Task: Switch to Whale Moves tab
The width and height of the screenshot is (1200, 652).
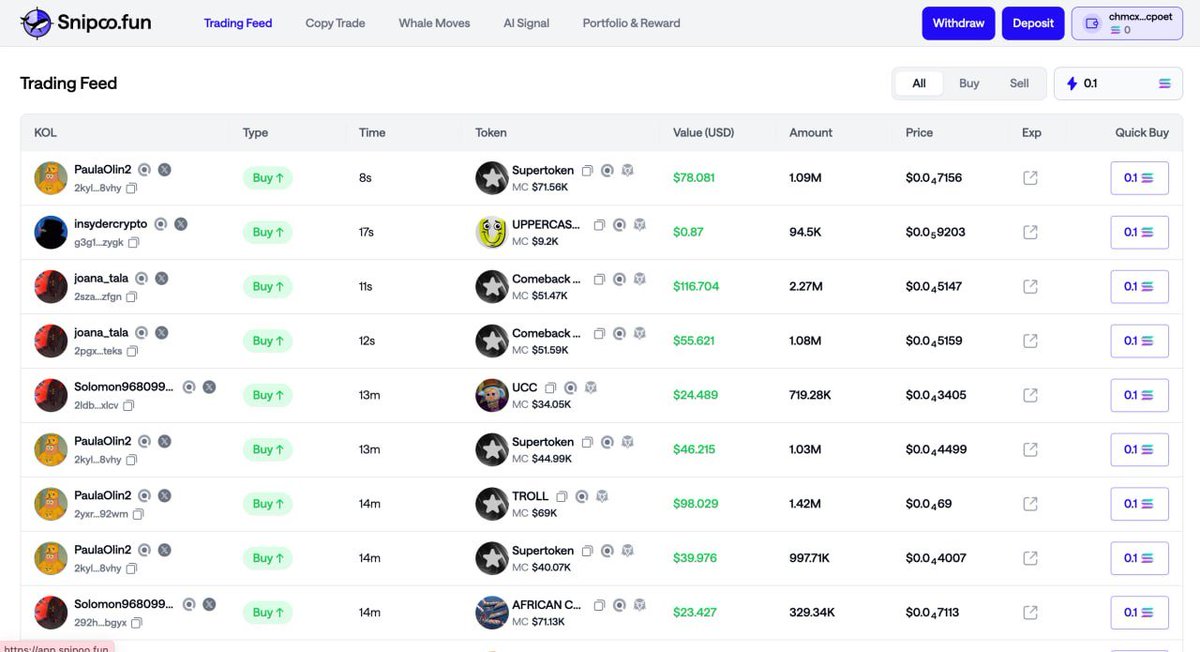Action: [434, 23]
